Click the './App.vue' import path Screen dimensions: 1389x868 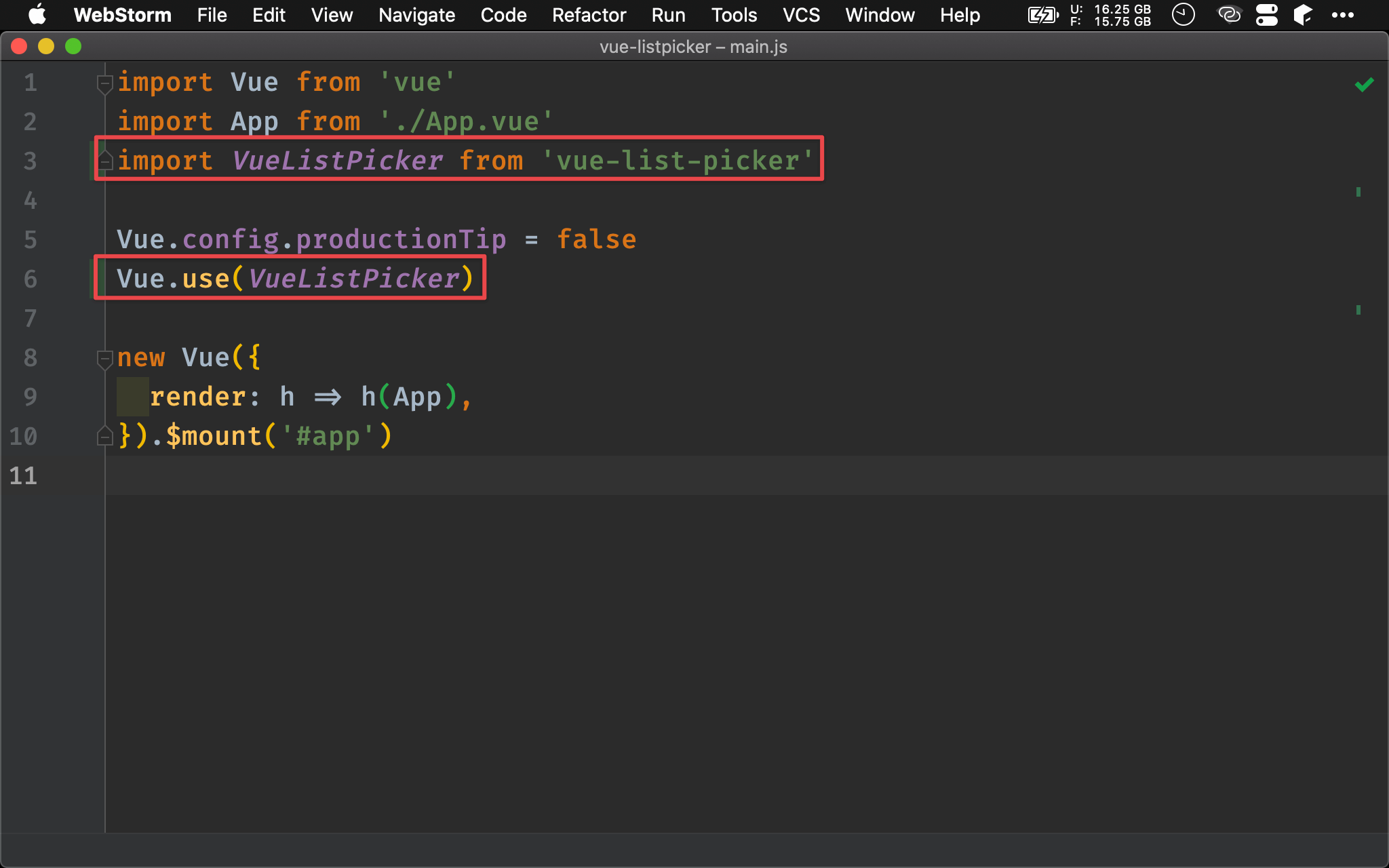(x=466, y=121)
